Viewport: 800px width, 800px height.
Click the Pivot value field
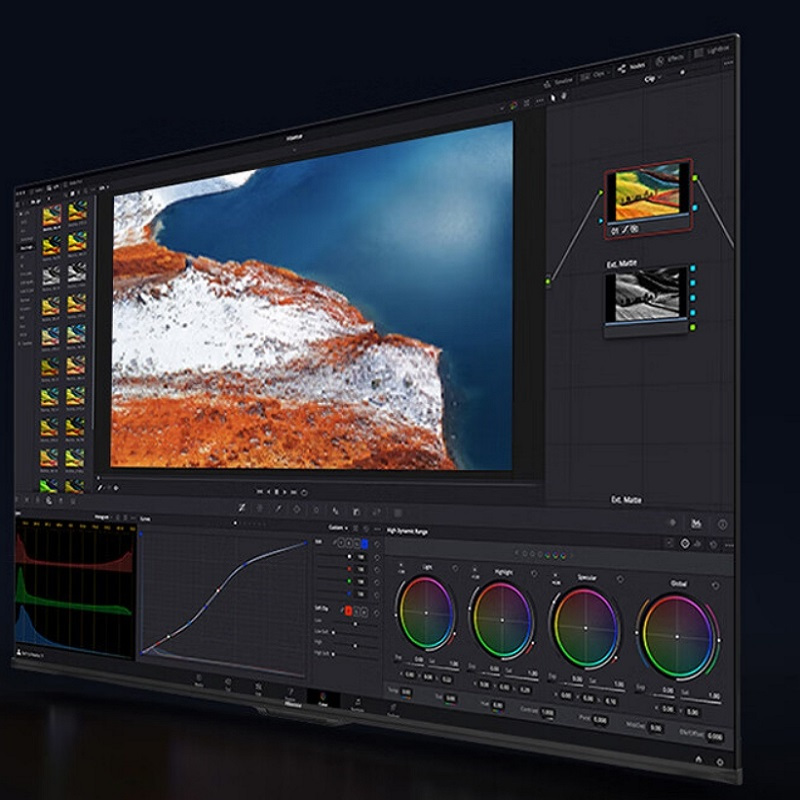coord(600,720)
